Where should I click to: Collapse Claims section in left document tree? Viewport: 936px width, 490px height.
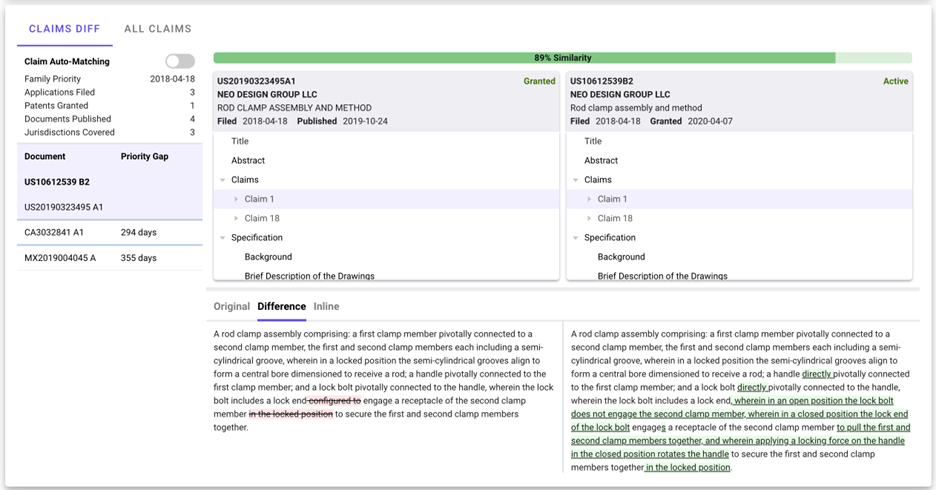pos(223,180)
